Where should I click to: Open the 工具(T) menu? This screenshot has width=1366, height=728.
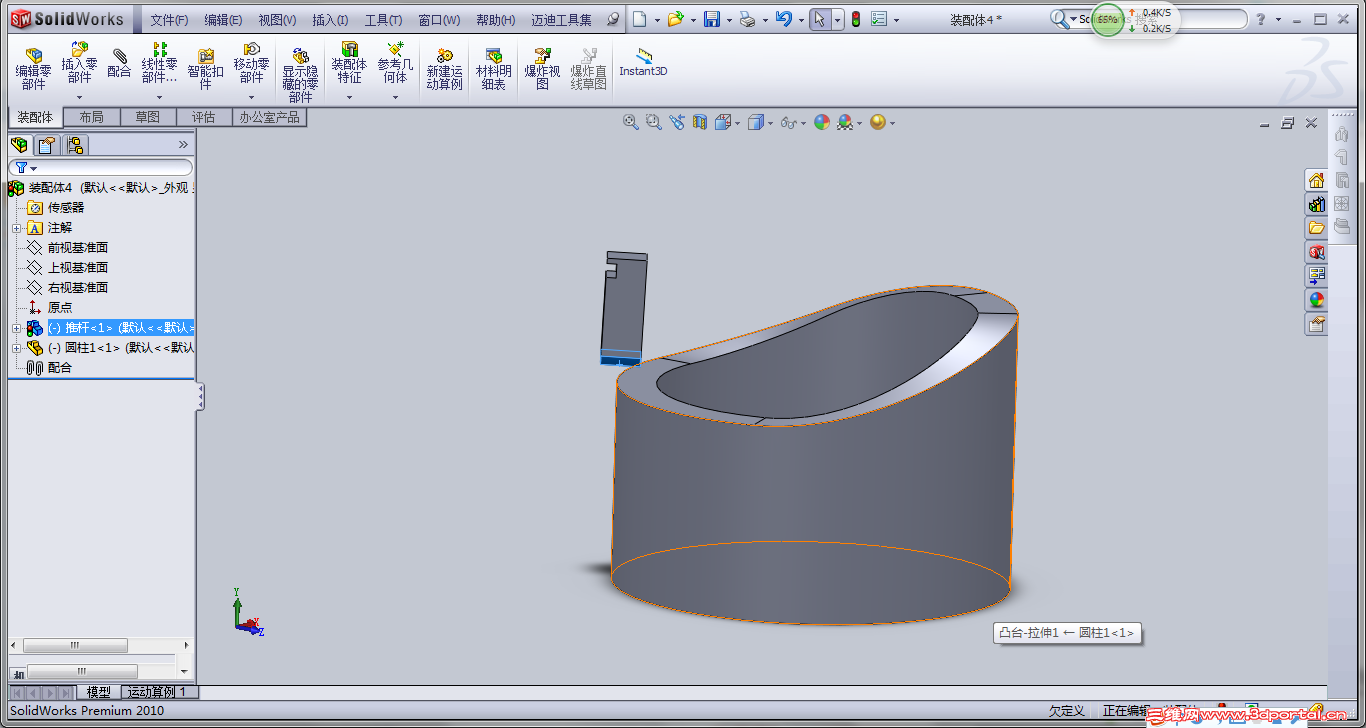[x=383, y=20]
